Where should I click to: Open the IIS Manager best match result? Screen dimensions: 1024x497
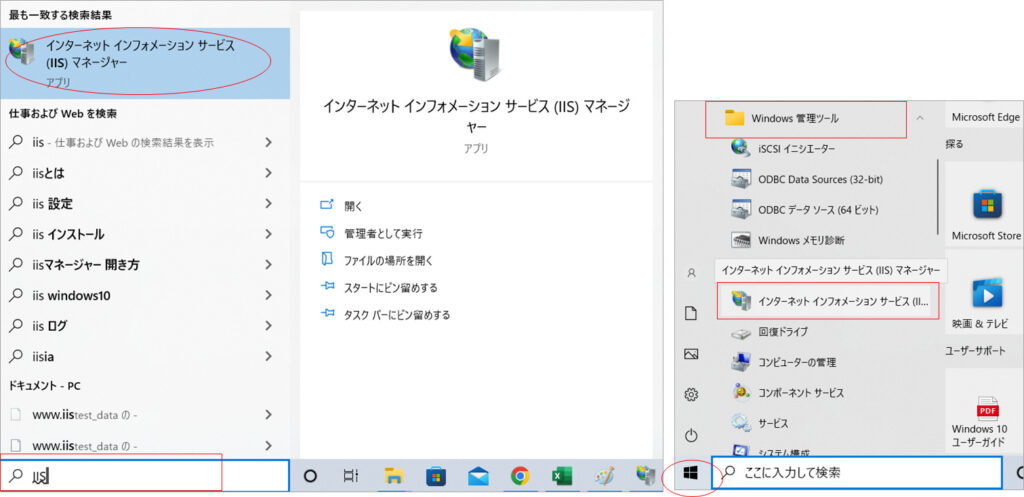pyautogui.click(x=145, y=63)
